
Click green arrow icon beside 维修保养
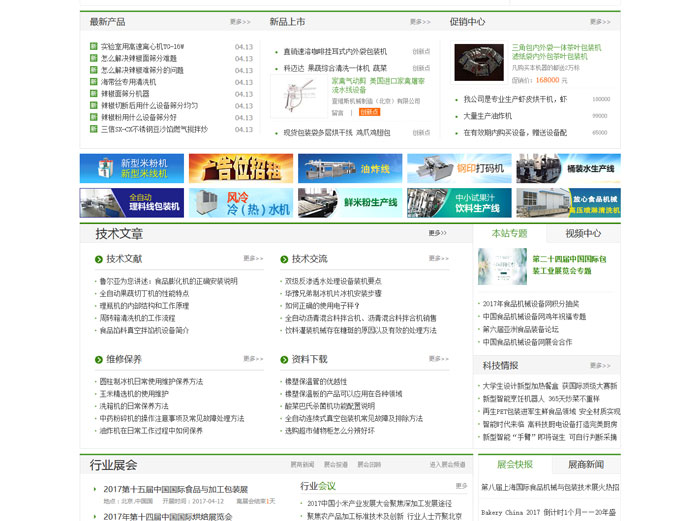click(x=99, y=359)
